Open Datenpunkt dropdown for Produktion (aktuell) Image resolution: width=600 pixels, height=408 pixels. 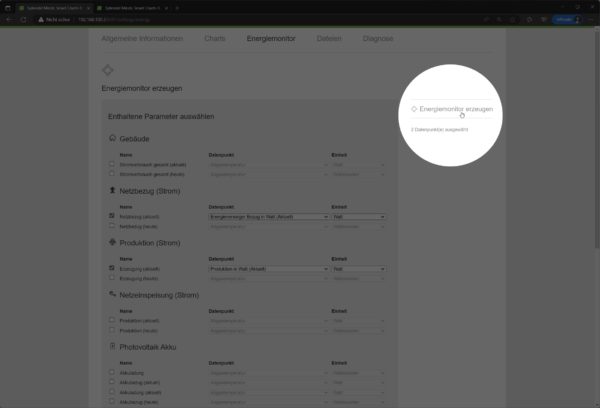(x=269, y=321)
